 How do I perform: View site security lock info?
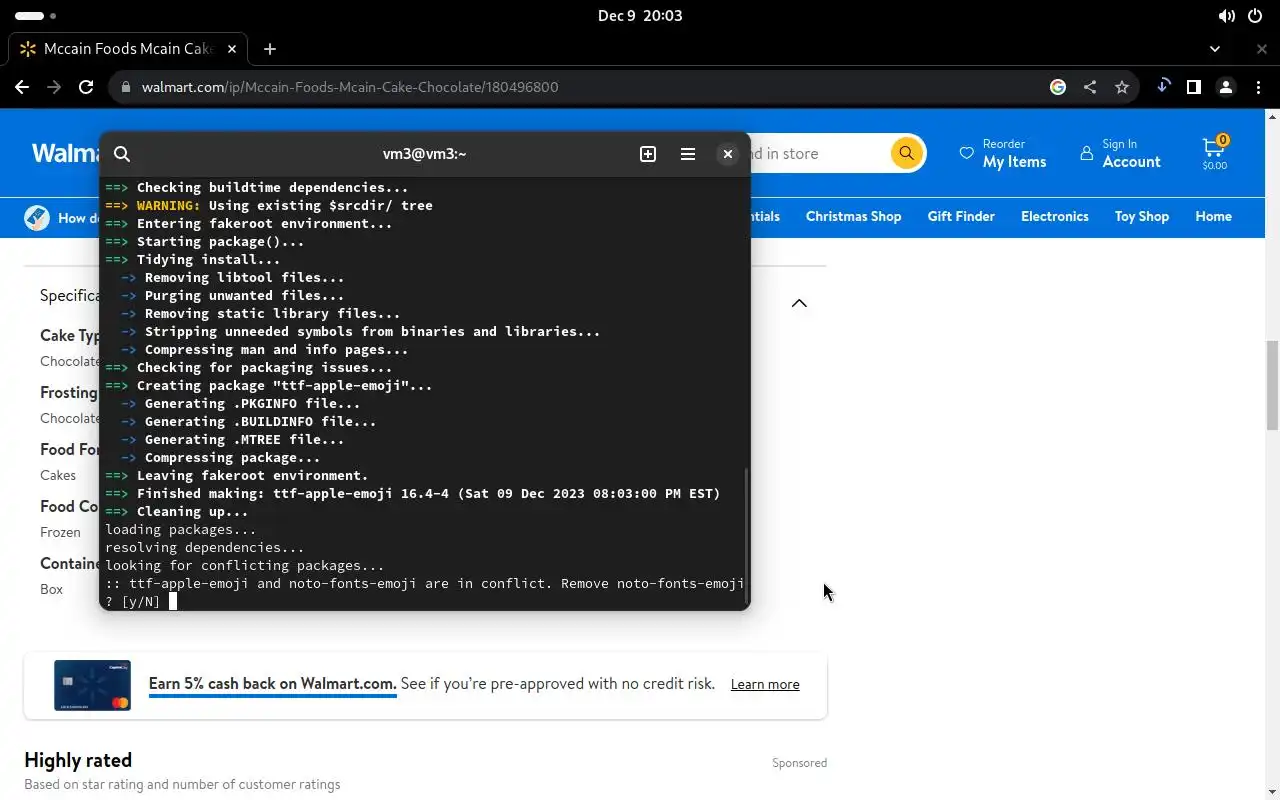pyautogui.click(x=125, y=87)
